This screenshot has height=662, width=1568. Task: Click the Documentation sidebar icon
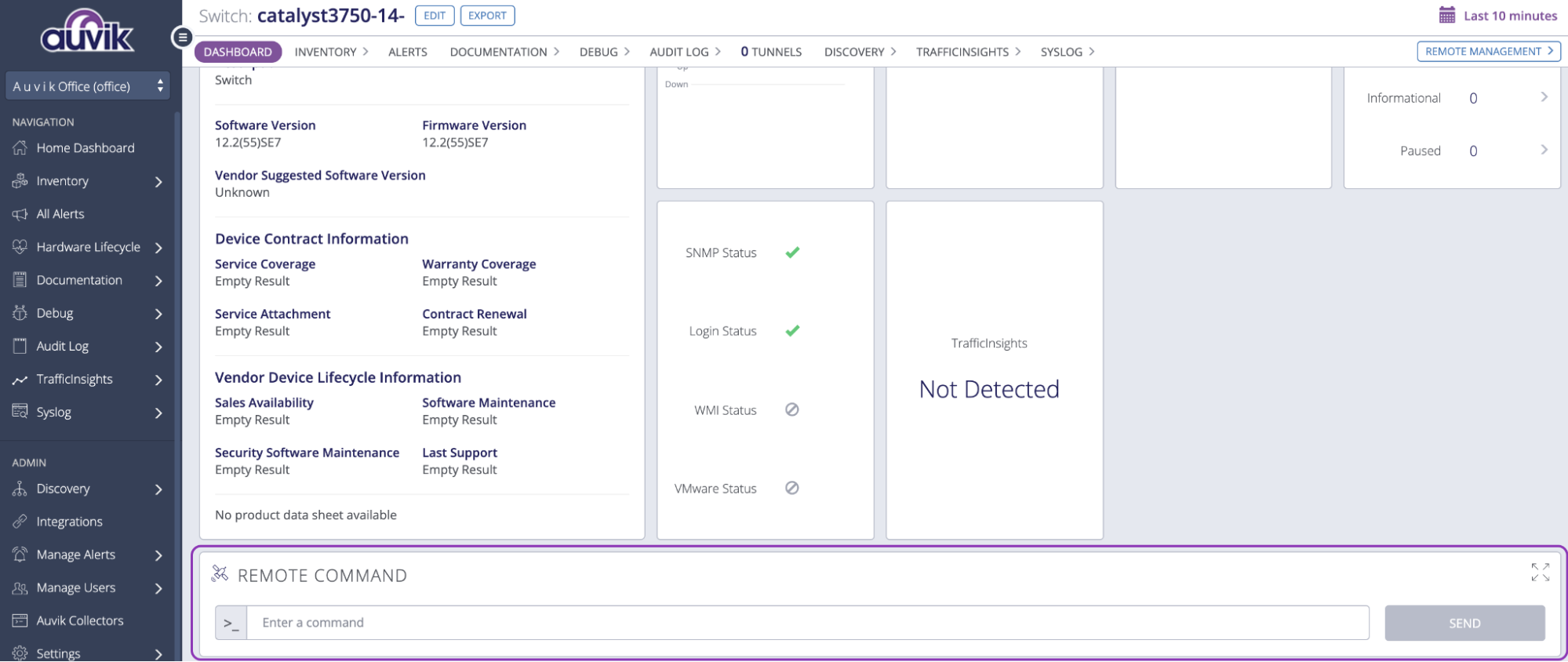point(20,279)
